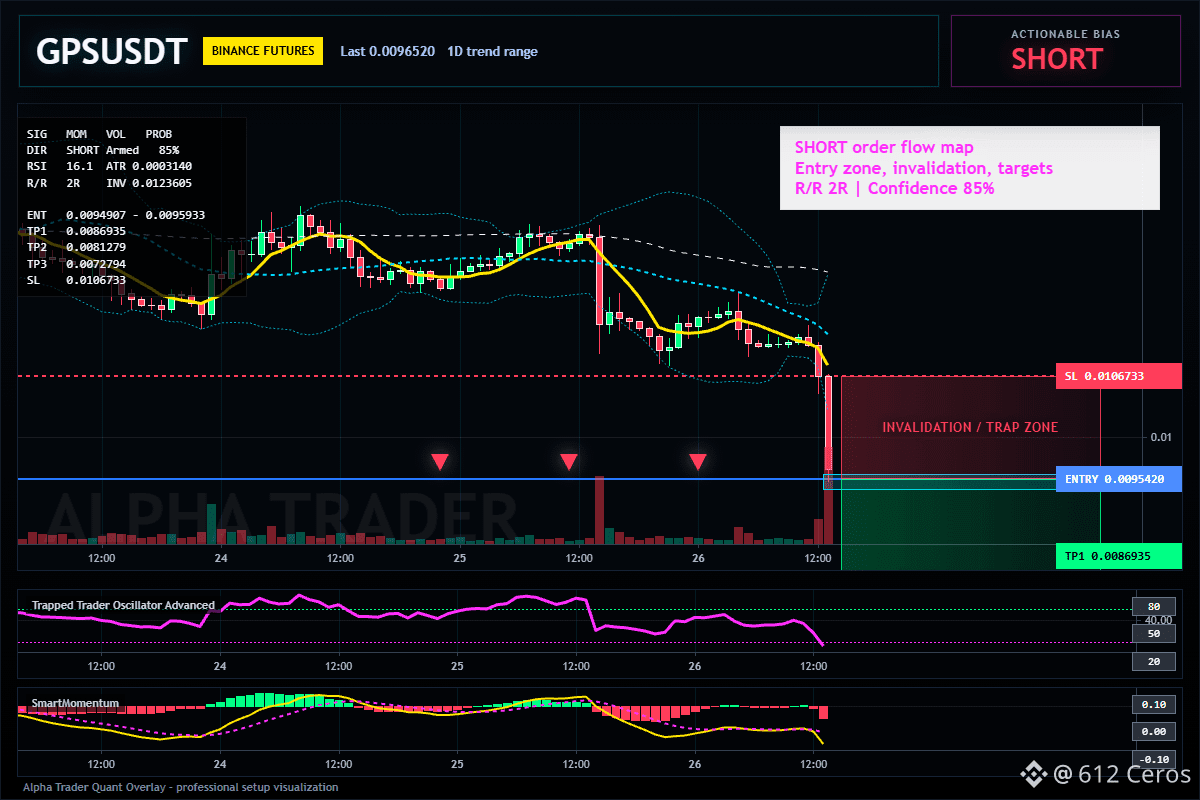The width and height of the screenshot is (1200, 800).
Task: Click the INV 0.0123605 value
Action: click(149, 183)
